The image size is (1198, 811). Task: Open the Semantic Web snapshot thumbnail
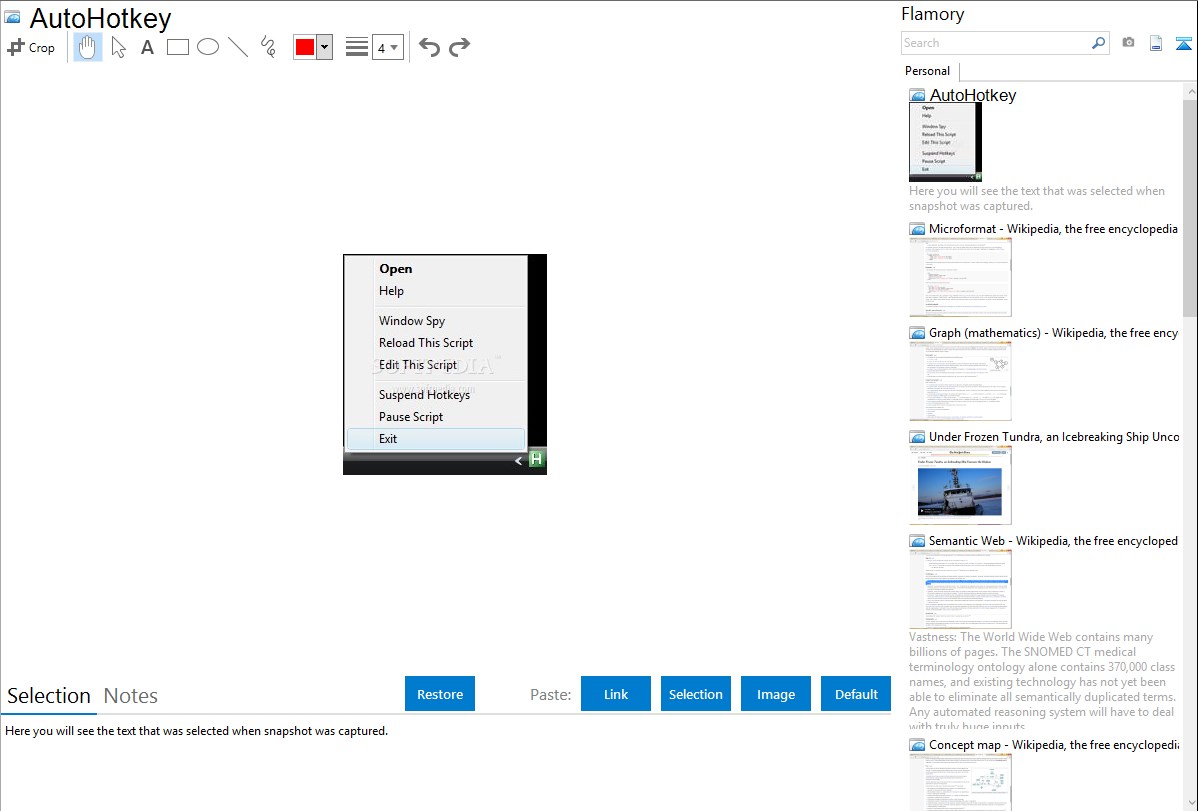(960, 589)
